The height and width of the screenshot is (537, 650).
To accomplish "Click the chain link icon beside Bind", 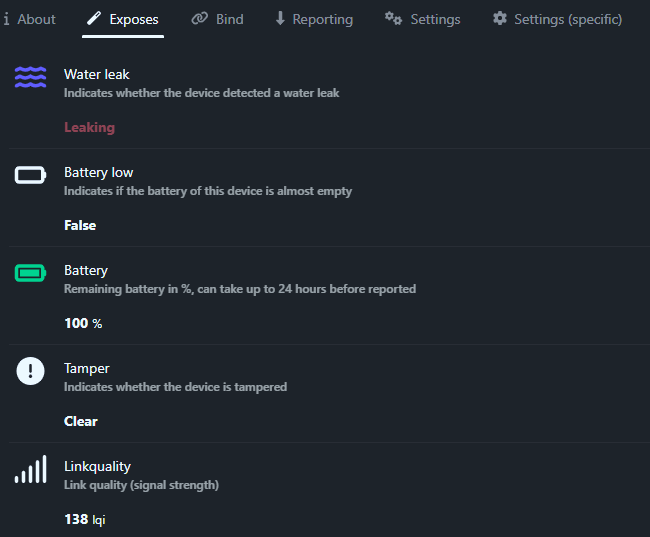I will tap(200, 19).
